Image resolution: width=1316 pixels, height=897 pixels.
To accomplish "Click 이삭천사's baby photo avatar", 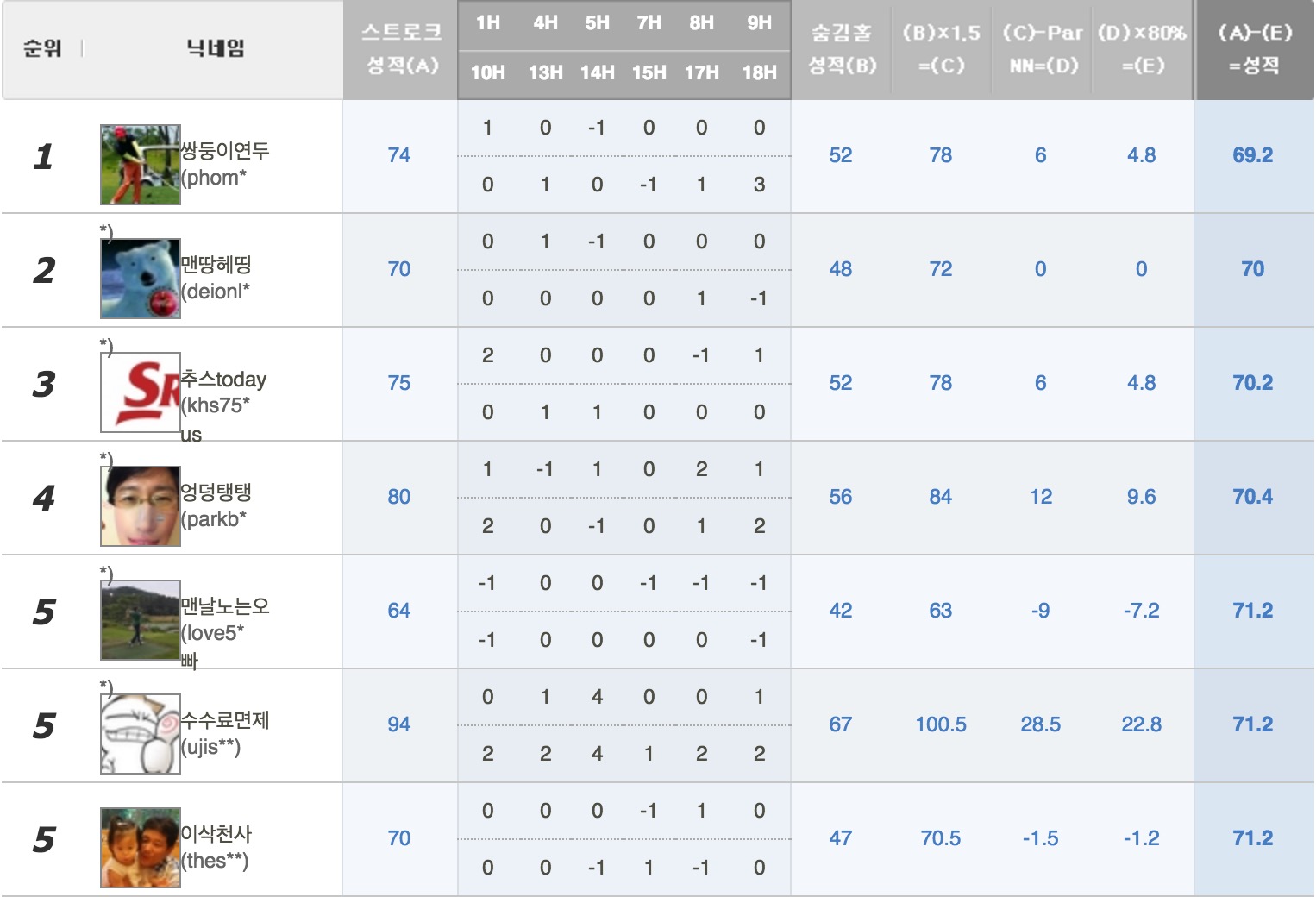I will [x=140, y=848].
